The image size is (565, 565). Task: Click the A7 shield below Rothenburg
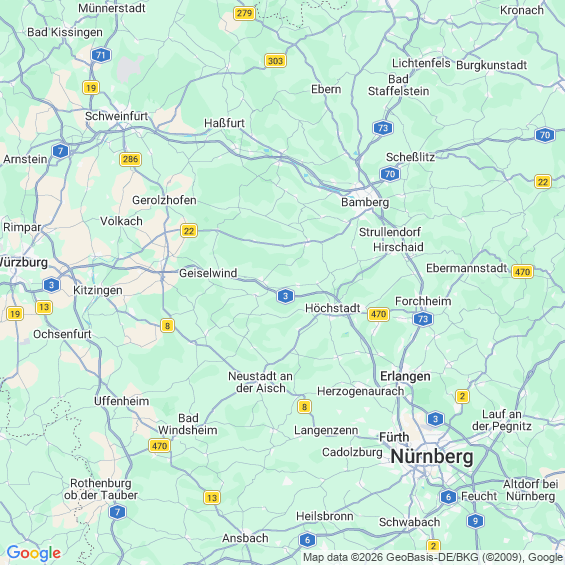pos(117,512)
